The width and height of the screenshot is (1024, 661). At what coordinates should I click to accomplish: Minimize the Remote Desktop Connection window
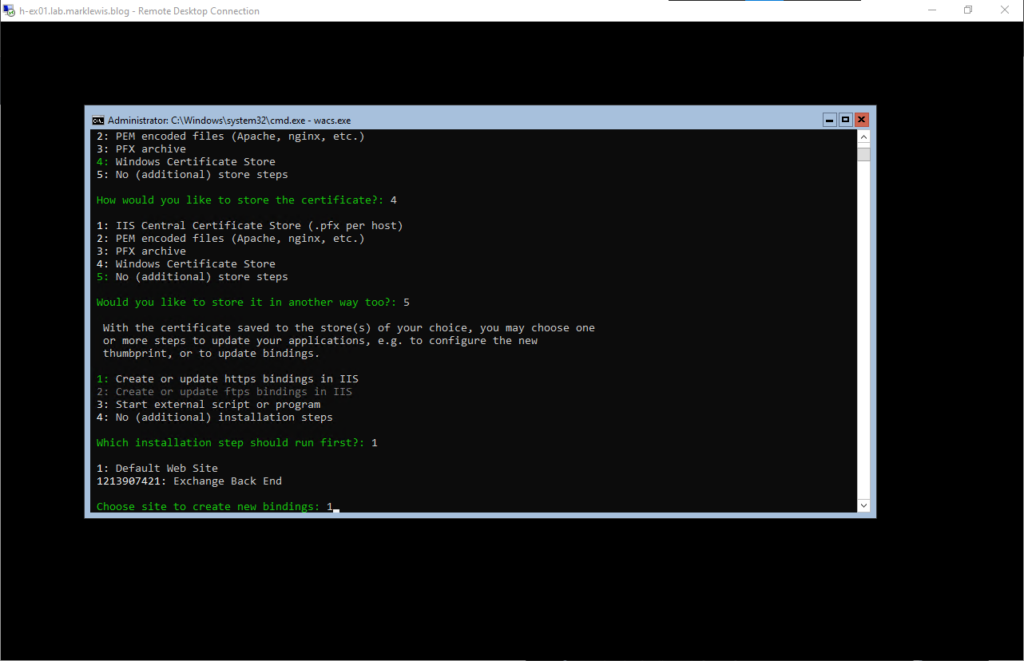(932, 10)
